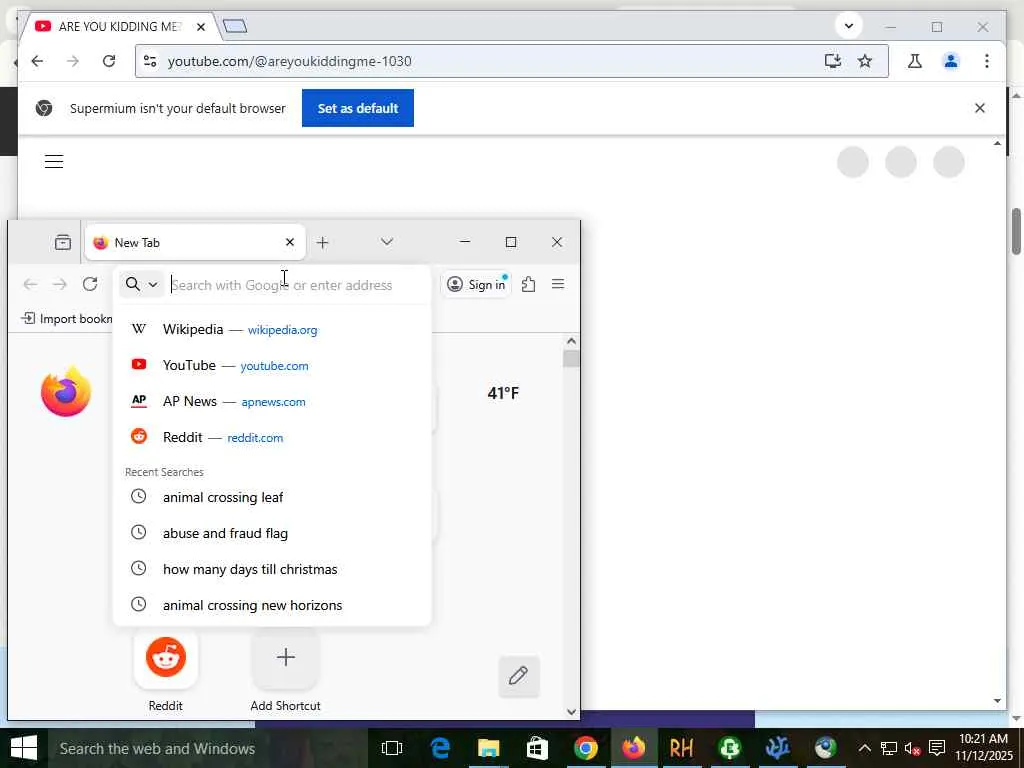This screenshot has height=768, width=1024.
Task: Open the Firefox application menu
Action: tap(558, 284)
